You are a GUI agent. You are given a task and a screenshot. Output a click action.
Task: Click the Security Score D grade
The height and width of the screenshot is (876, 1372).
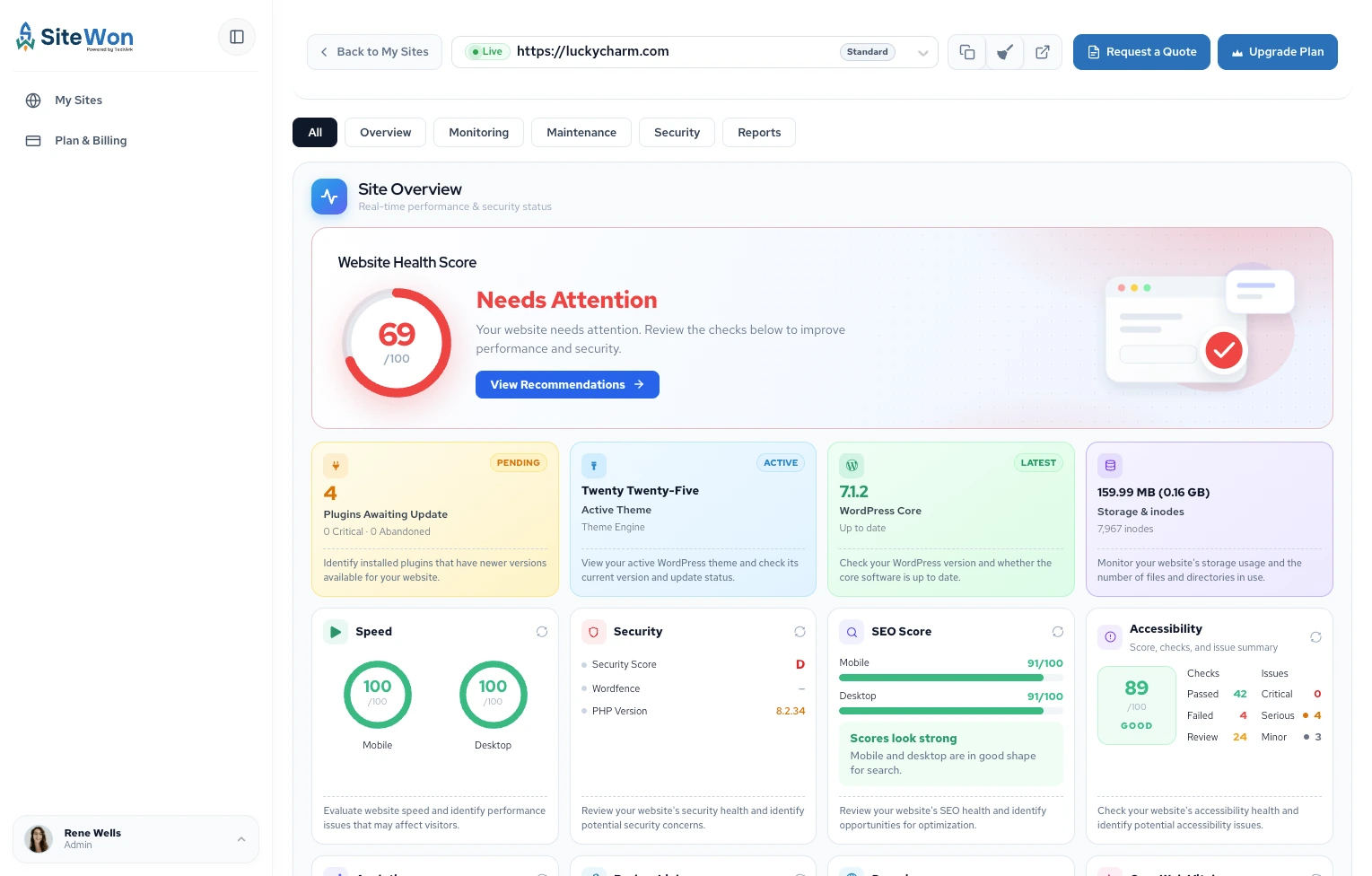(800, 665)
